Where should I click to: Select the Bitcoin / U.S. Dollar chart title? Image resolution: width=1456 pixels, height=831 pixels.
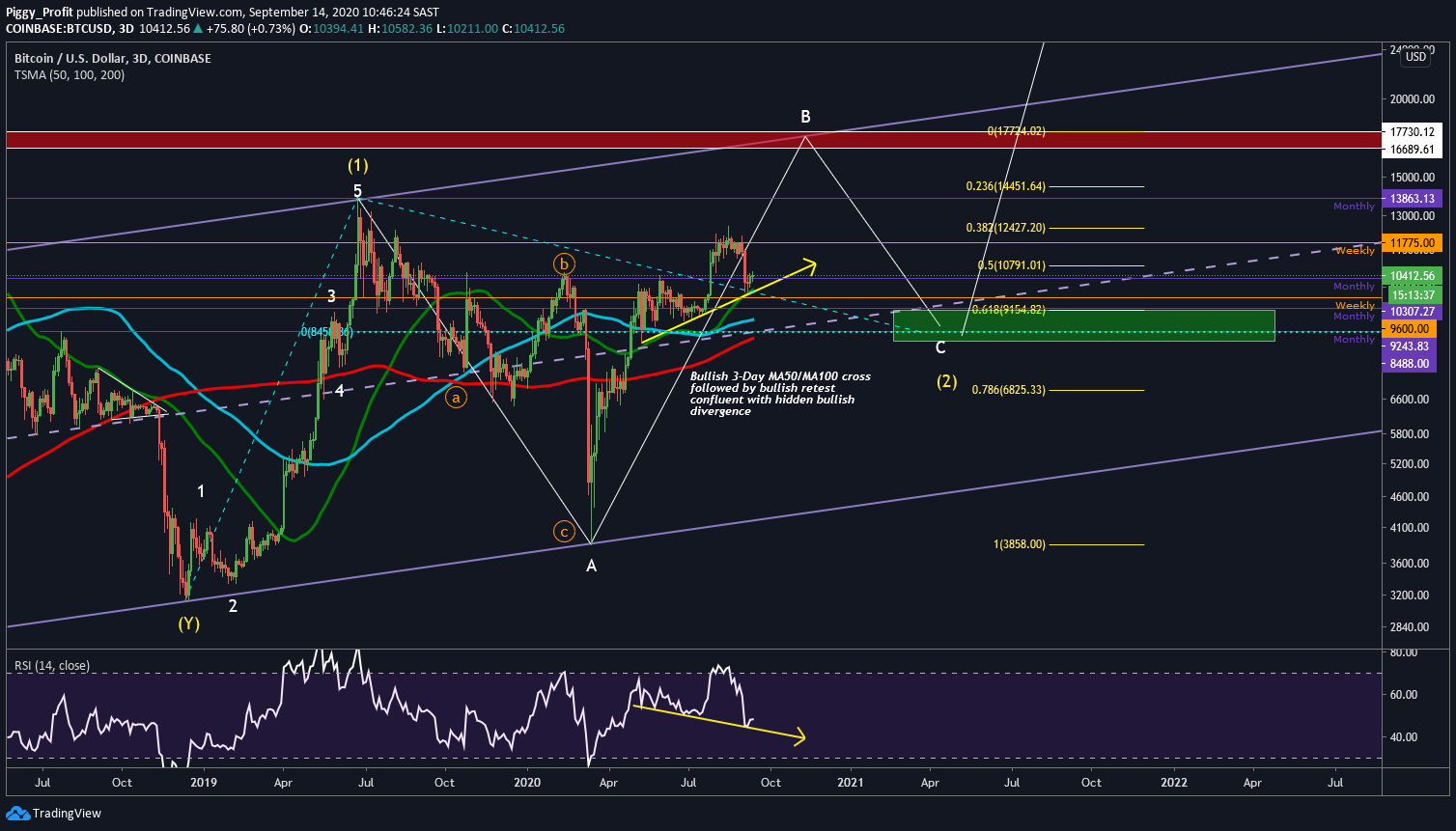pos(112,59)
